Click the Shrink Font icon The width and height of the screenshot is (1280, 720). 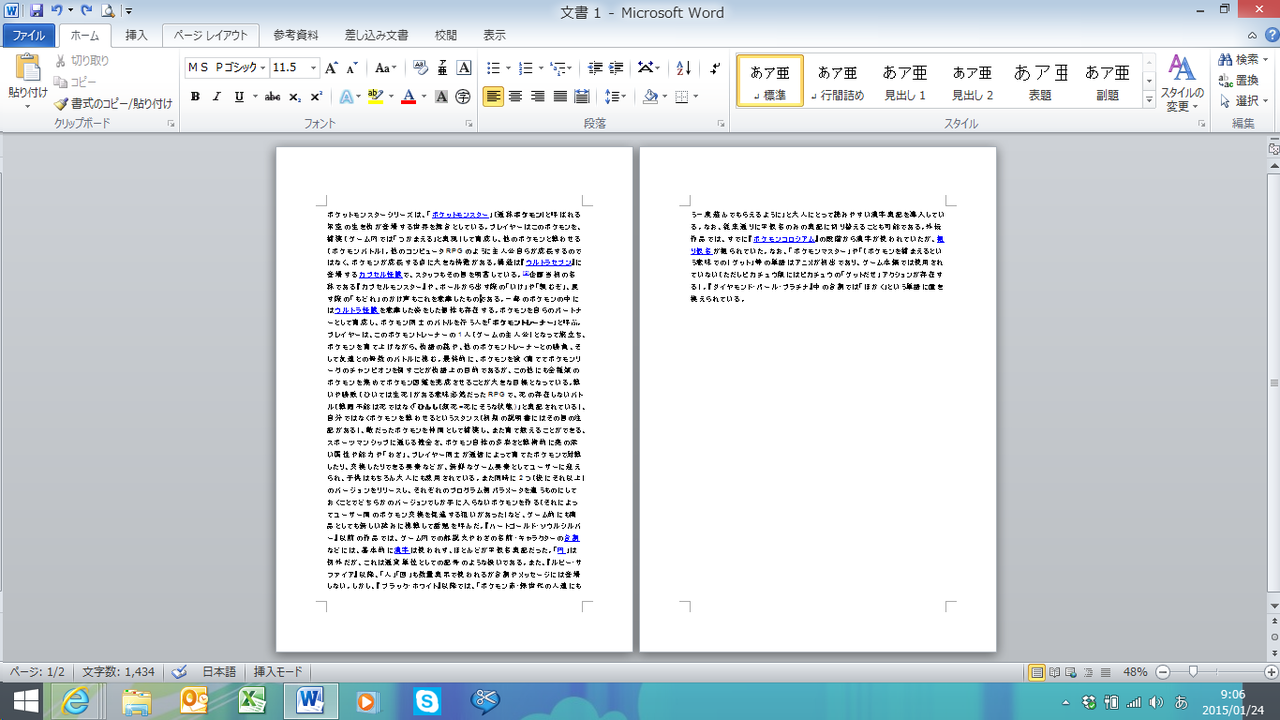pyautogui.click(x=352, y=68)
